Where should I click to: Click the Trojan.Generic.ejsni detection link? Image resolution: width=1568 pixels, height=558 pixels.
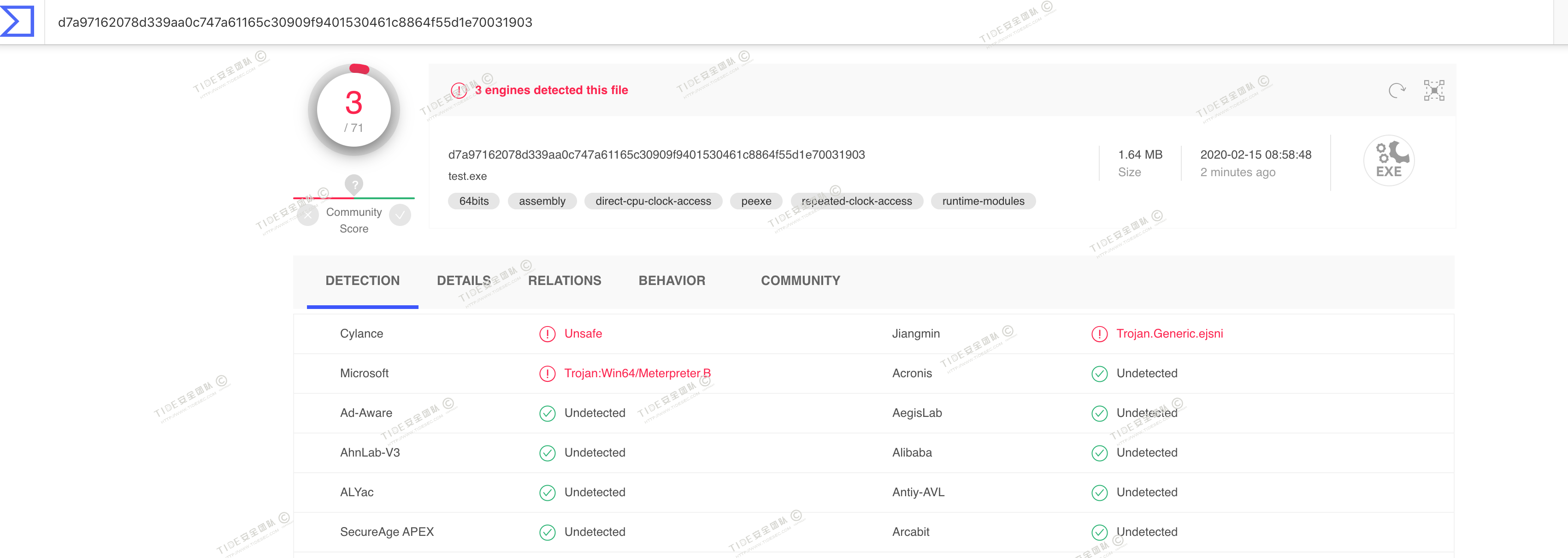(1169, 334)
